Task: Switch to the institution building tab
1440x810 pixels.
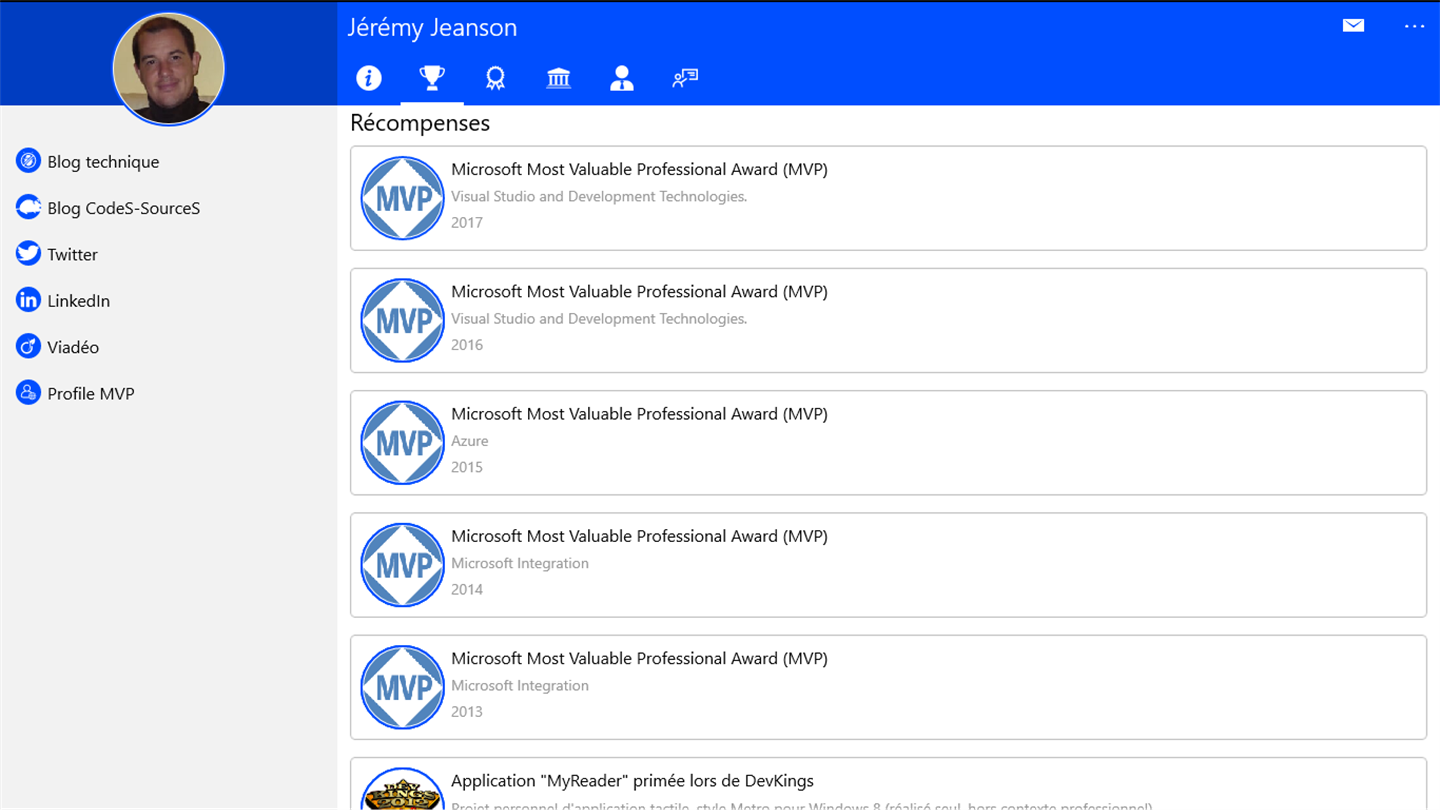Action: coord(558,78)
